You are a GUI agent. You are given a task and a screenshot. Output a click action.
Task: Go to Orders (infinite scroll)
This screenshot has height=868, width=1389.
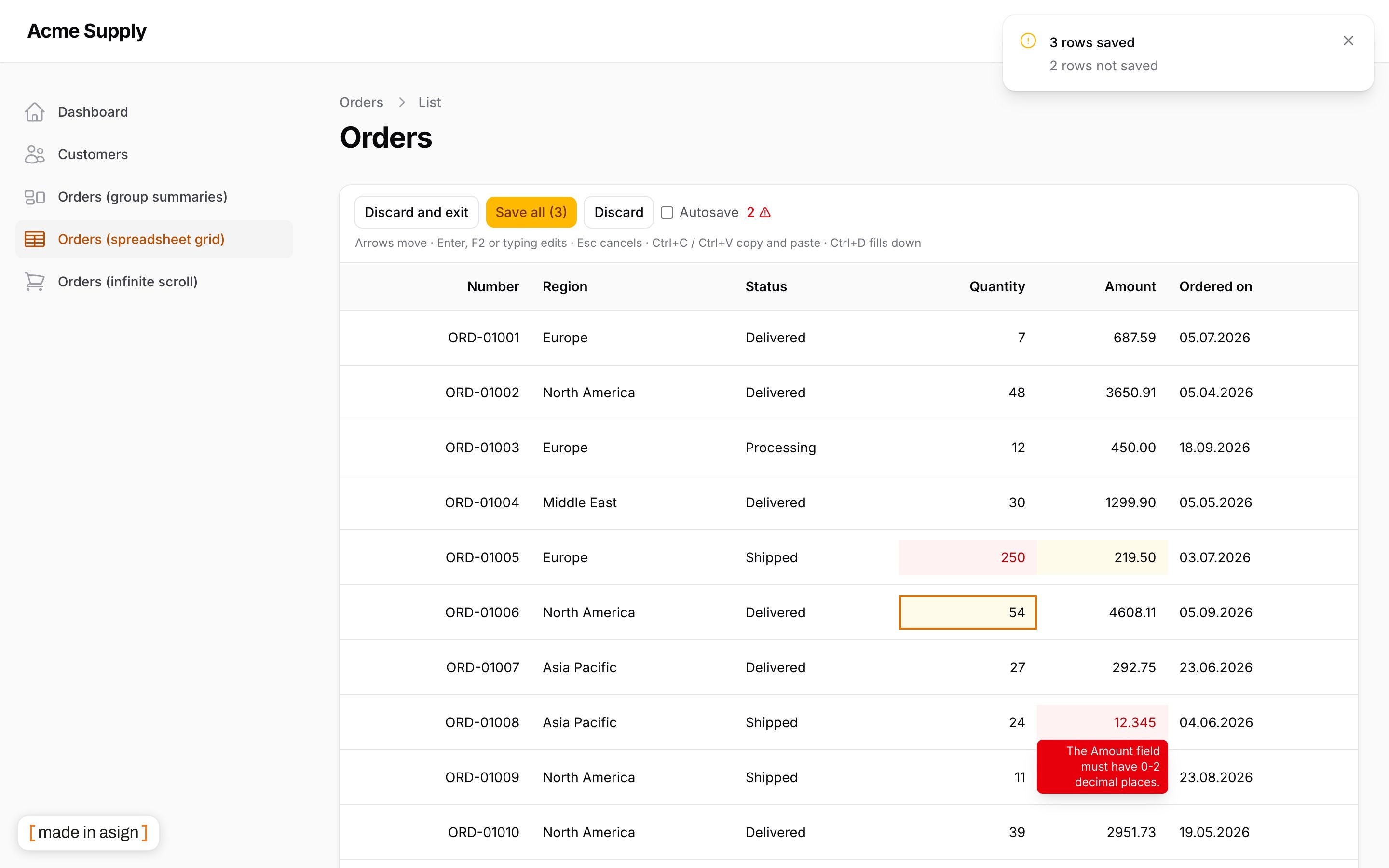coord(154,282)
